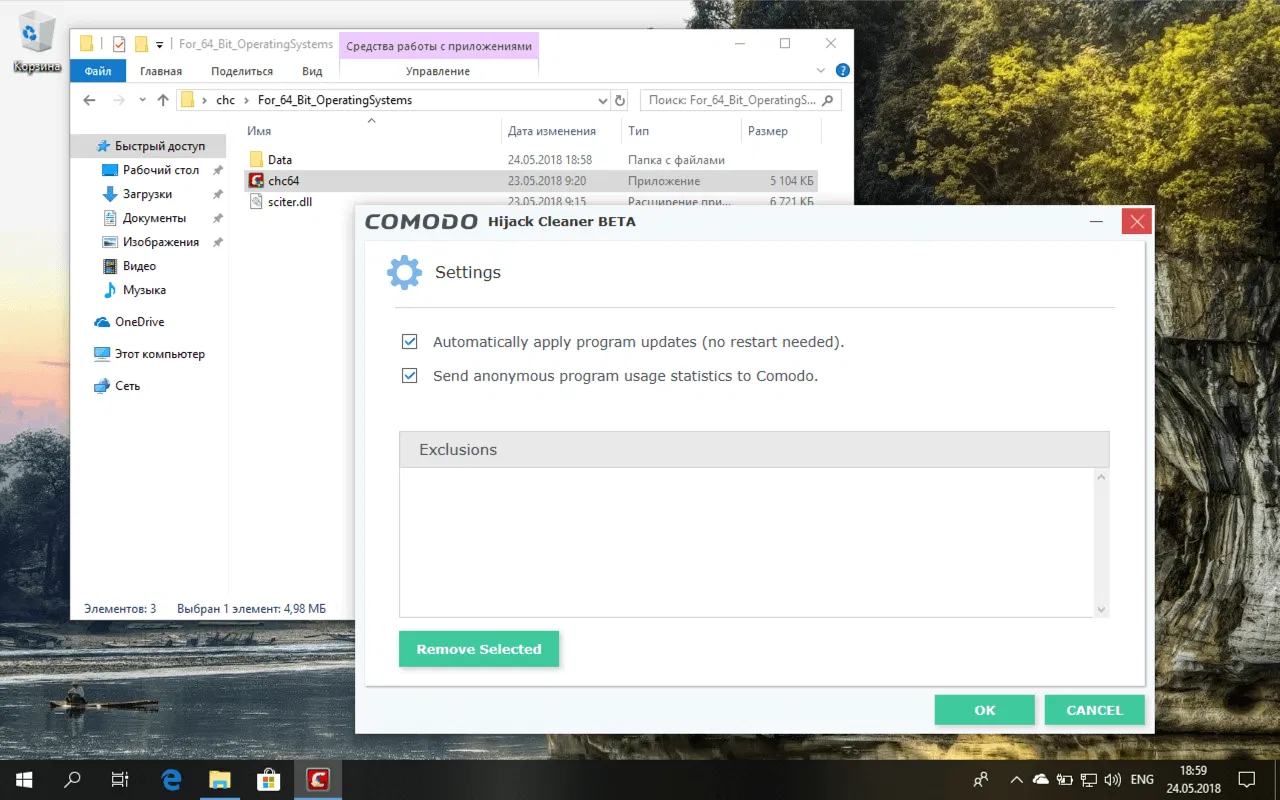The height and width of the screenshot is (800, 1280).
Task: Open Загрузки in navigation pane
Action: [x=147, y=194]
